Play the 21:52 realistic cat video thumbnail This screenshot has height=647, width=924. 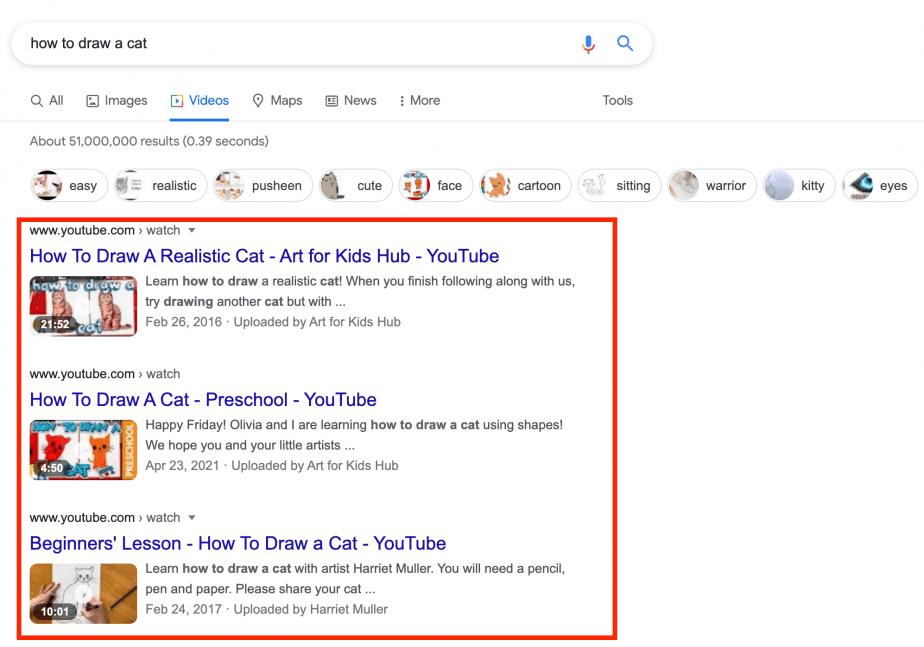coord(84,306)
